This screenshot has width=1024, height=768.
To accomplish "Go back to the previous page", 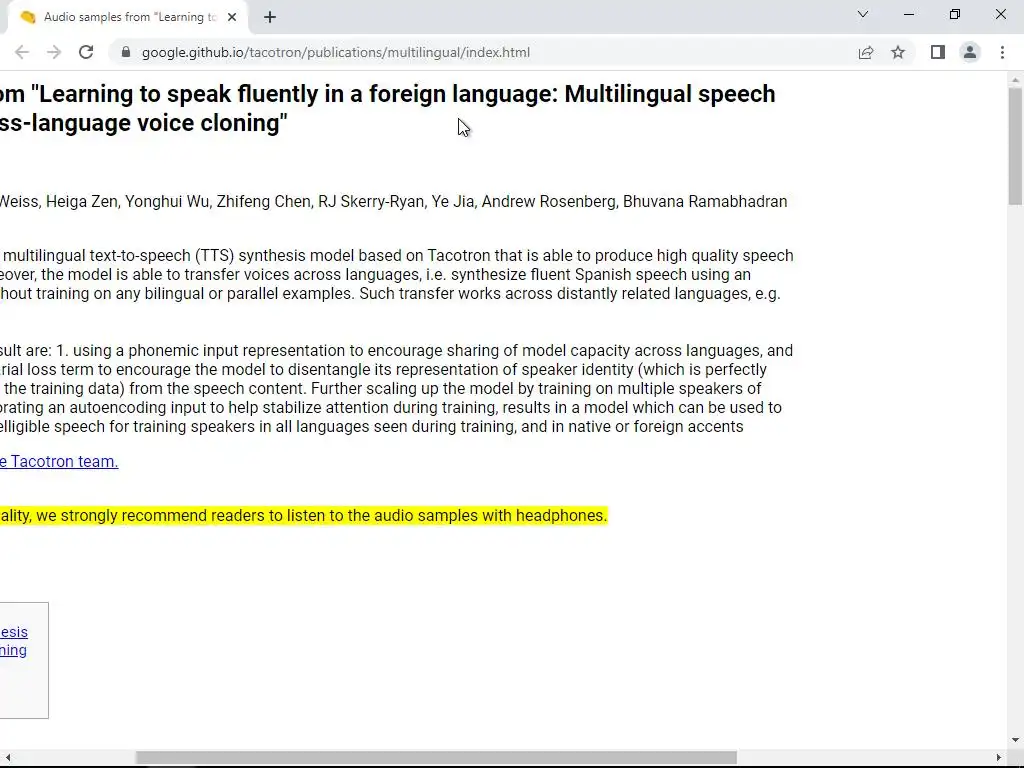I will pos(22,52).
